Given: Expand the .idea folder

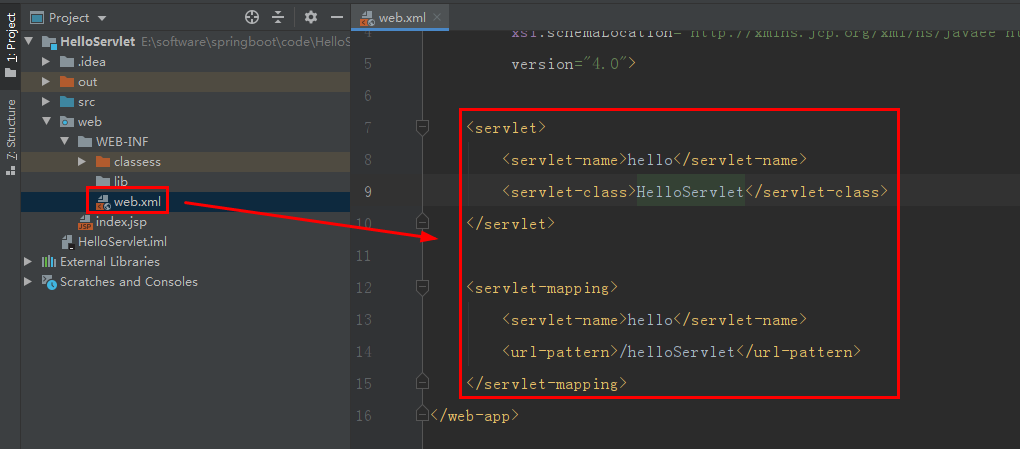Looking at the screenshot, I should click(46, 62).
